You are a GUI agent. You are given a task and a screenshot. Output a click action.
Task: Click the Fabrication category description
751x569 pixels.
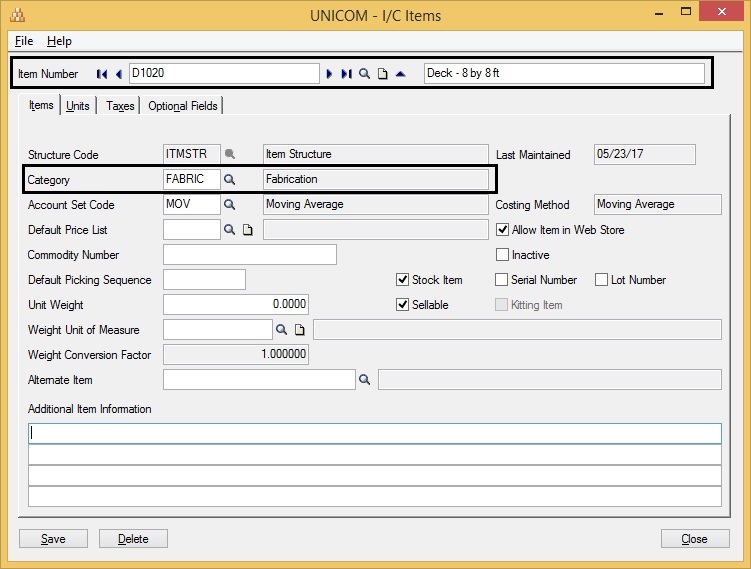coord(376,179)
